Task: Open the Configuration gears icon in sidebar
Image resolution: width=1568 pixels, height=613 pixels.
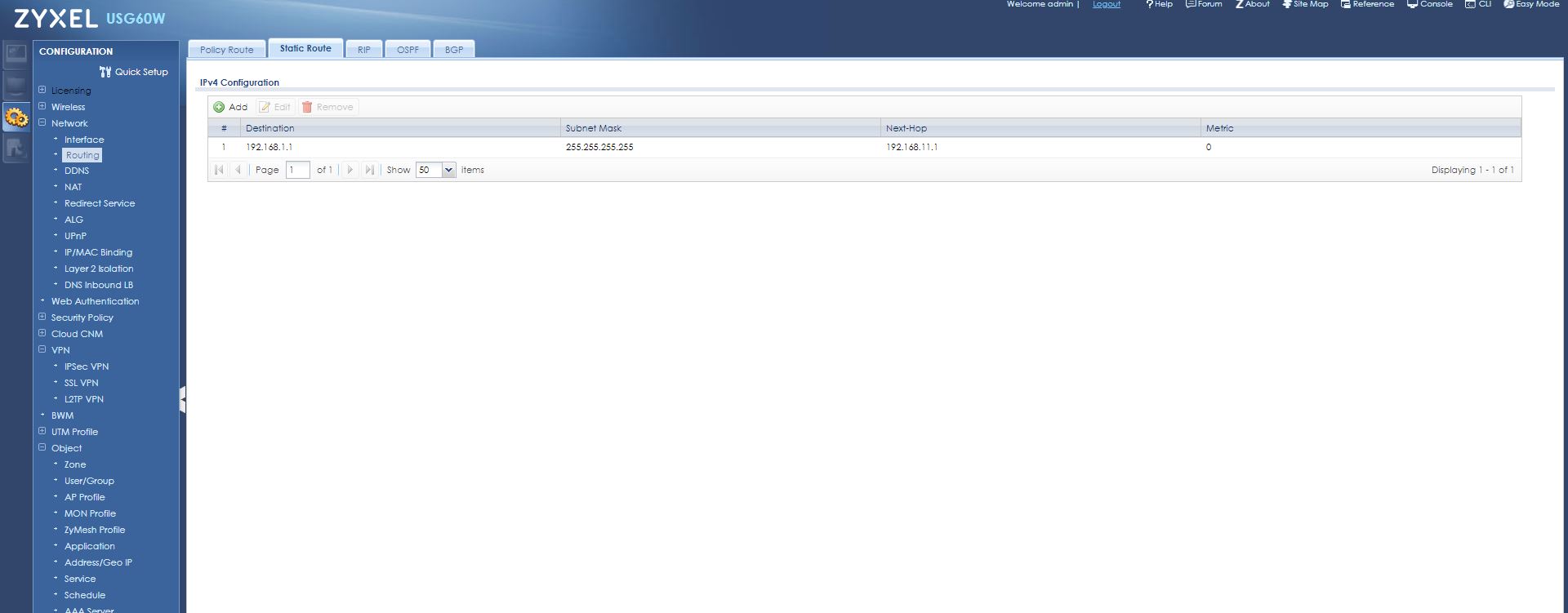Action: 16,118
